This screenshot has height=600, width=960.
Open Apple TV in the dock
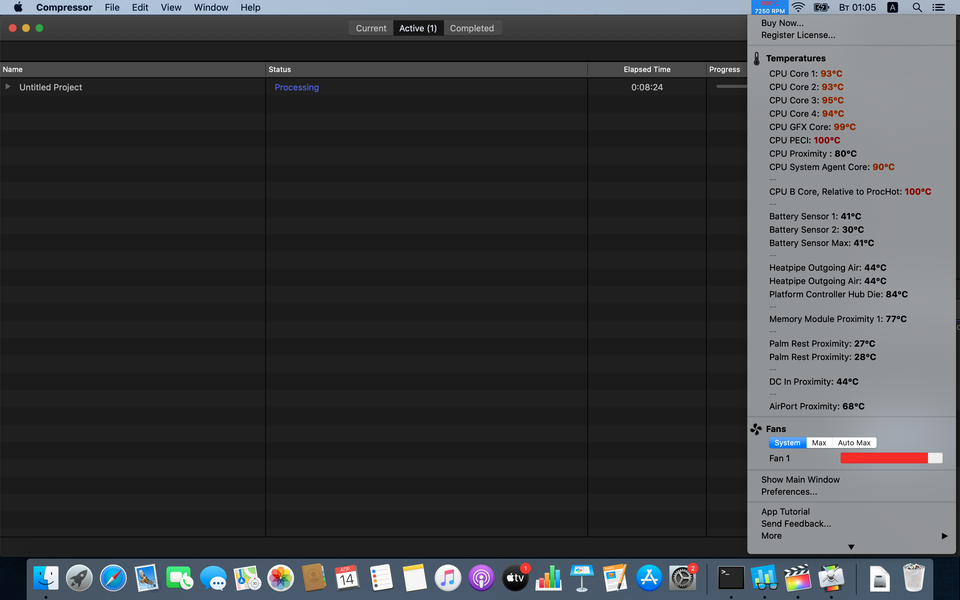515,577
